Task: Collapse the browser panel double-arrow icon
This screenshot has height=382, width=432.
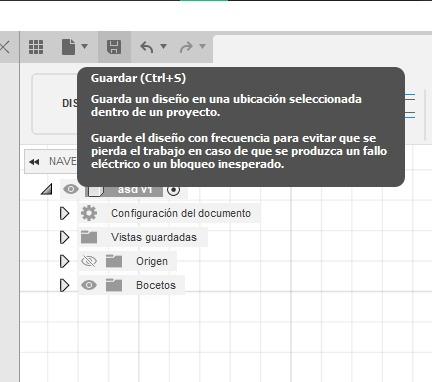Action: click(x=34, y=162)
